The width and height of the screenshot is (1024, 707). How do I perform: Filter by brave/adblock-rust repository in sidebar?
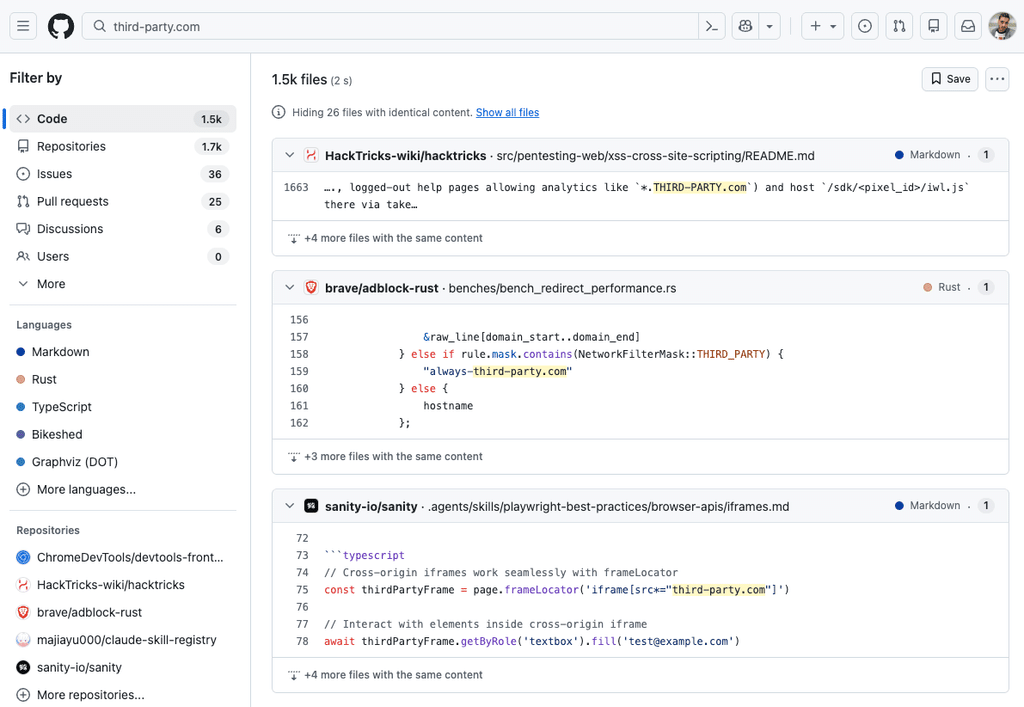[x=123, y=612]
